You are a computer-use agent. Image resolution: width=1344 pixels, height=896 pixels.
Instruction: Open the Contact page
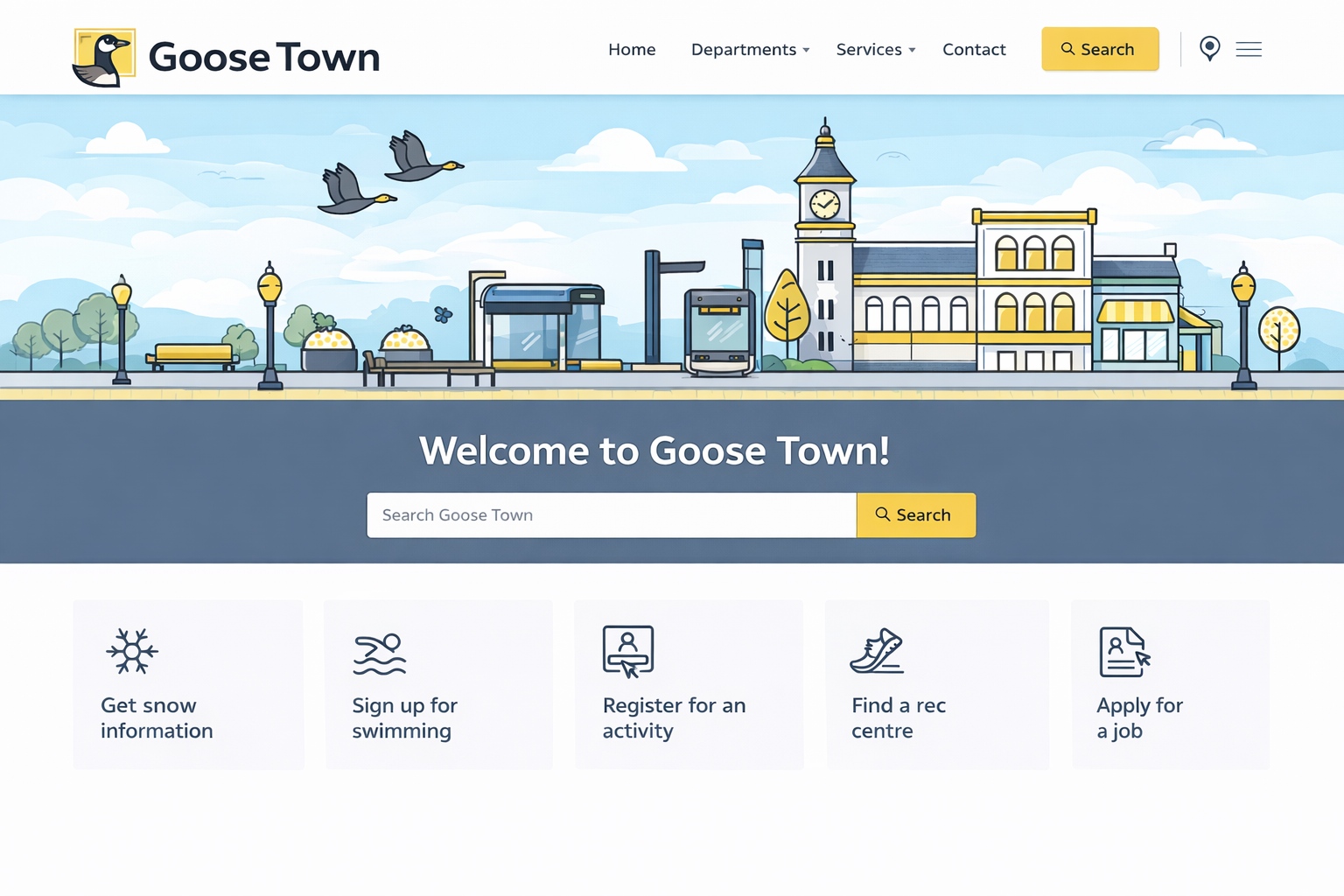tap(974, 50)
